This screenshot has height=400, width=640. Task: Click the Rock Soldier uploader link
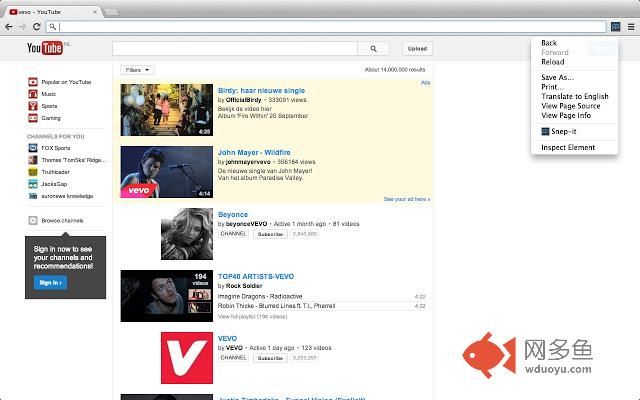pos(244,286)
